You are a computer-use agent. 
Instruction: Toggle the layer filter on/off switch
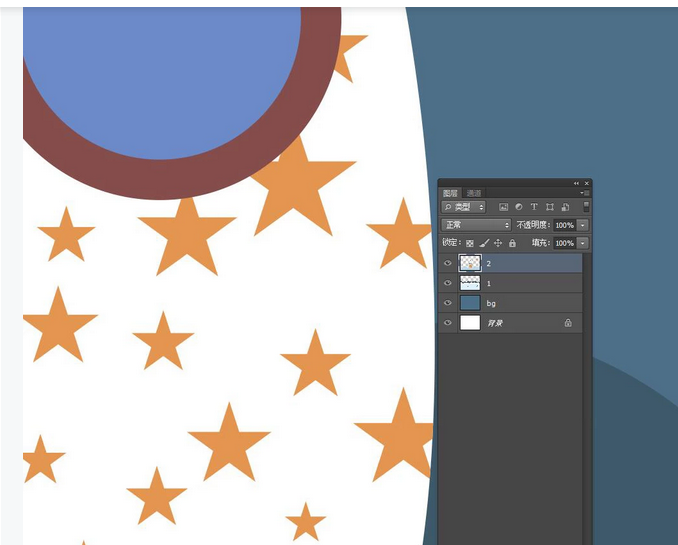[x=586, y=207]
